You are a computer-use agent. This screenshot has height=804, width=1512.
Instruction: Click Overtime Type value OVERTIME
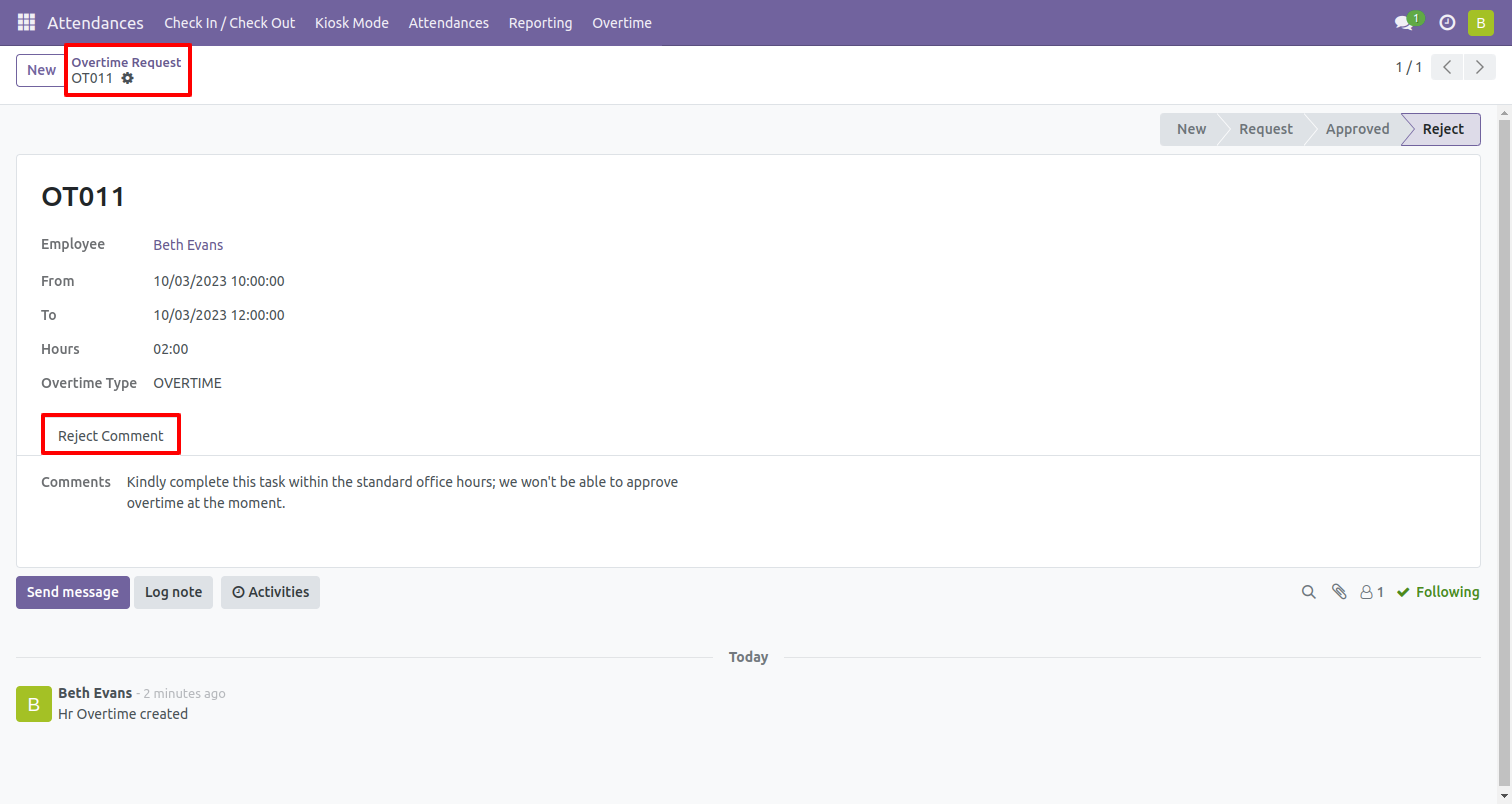[187, 383]
